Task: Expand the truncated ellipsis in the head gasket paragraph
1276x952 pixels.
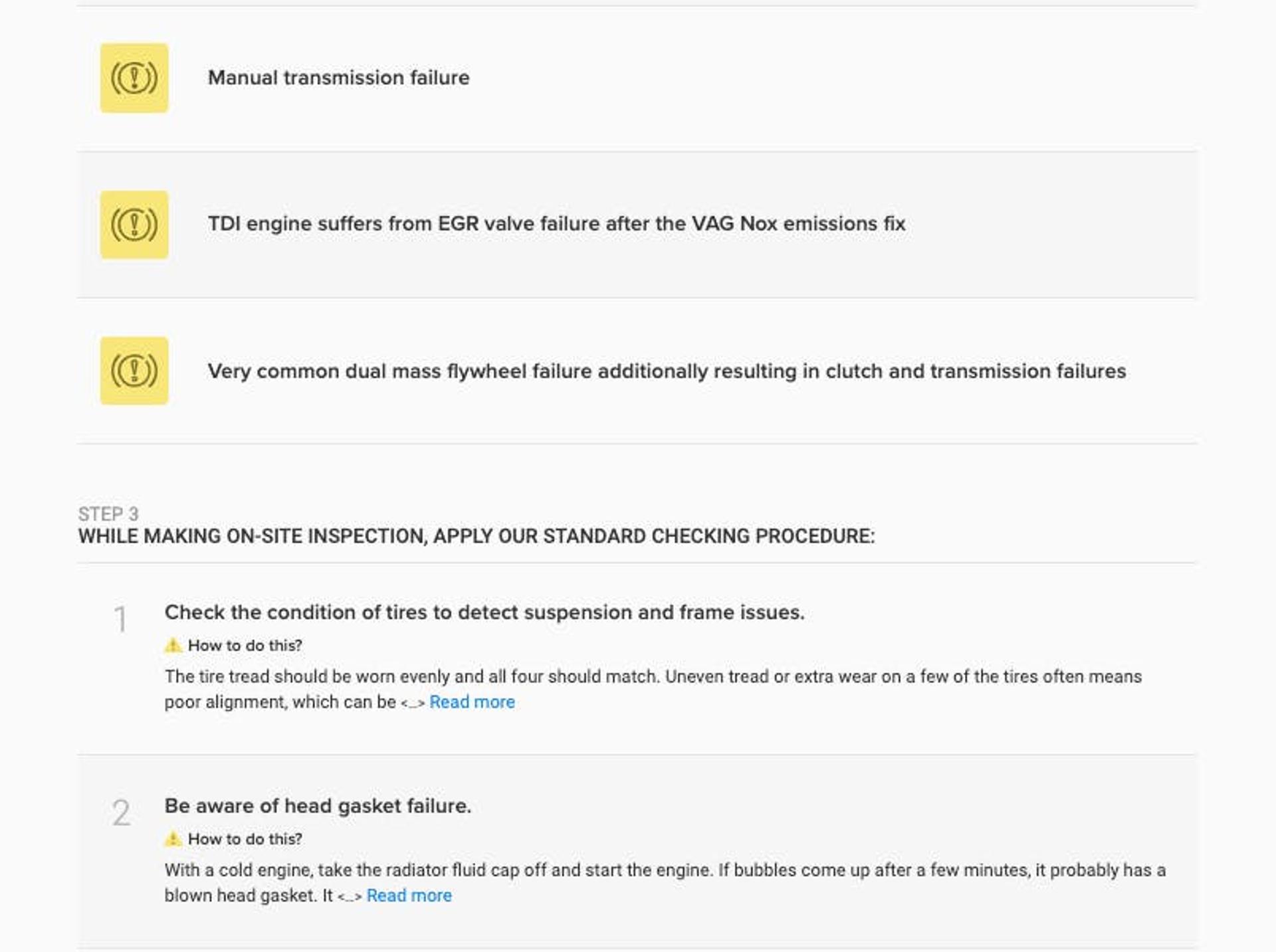Action: click(x=350, y=897)
